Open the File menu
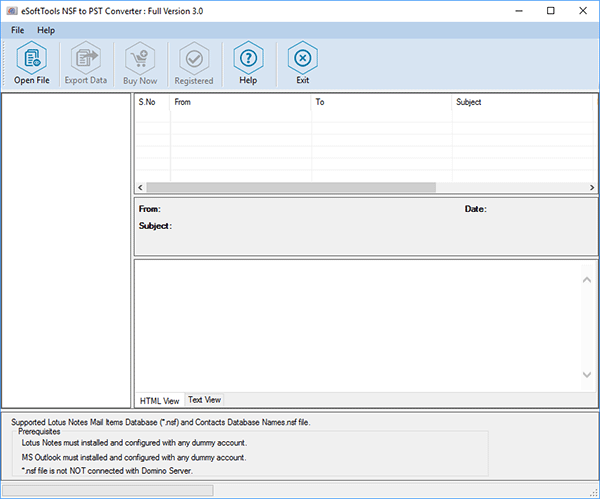This screenshot has height=499, width=600. [x=18, y=31]
